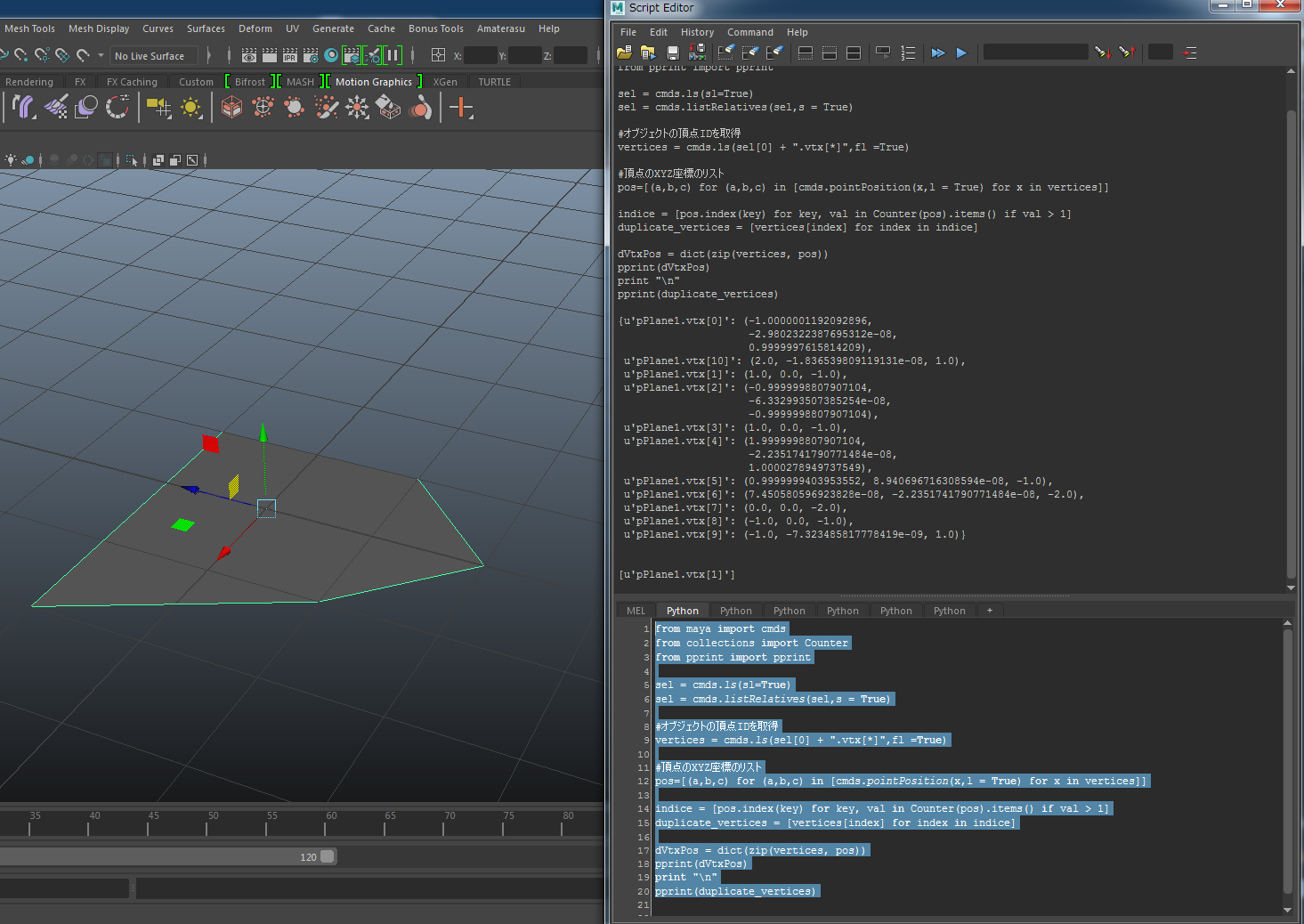The image size is (1304, 924).
Task: Expand the magnet snap options arrow
Action: [x=100, y=55]
